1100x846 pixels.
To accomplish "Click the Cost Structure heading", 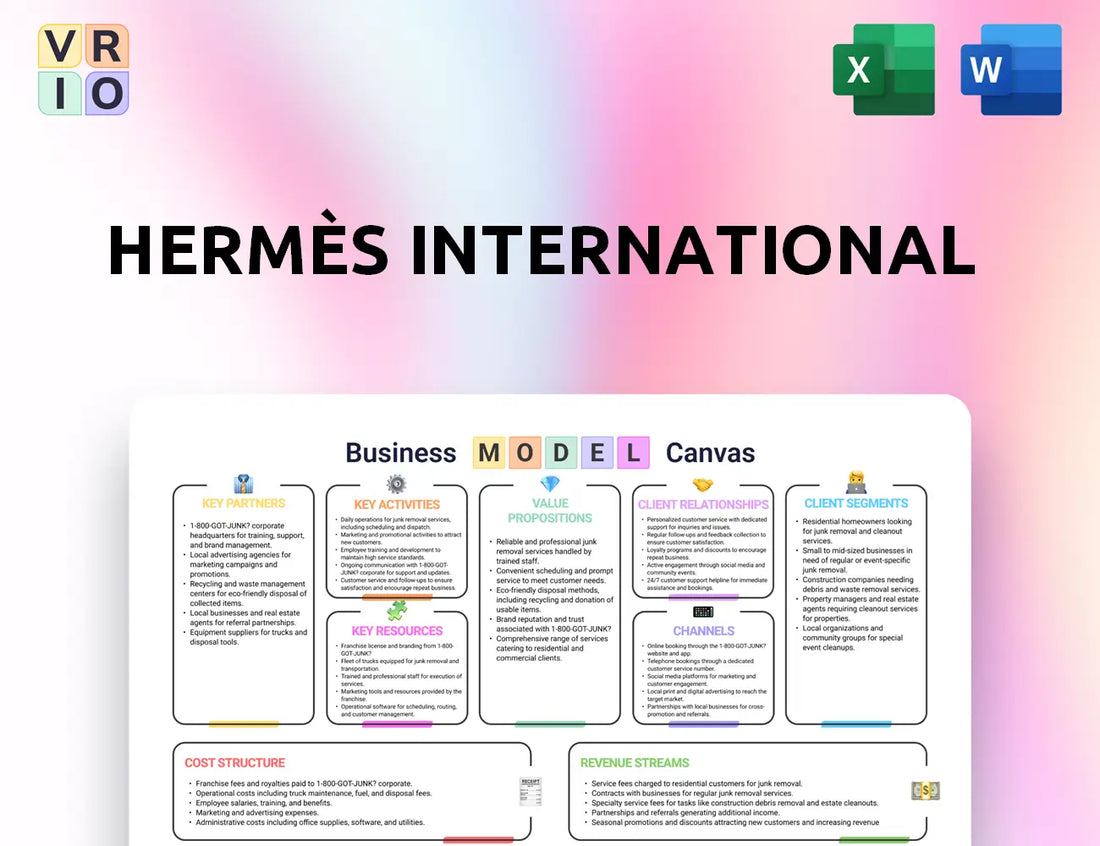I will [x=234, y=763].
